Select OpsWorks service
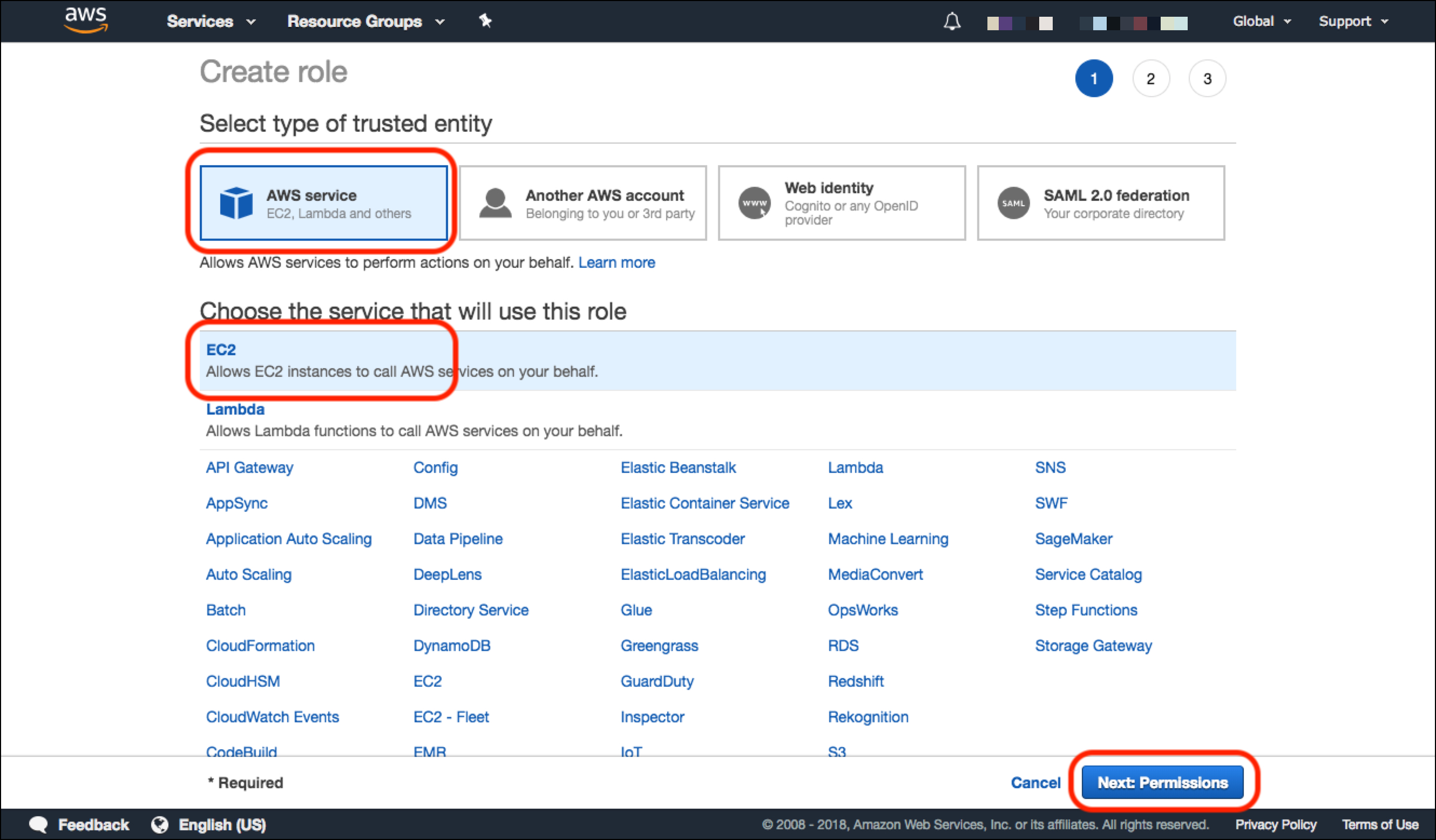The image size is (1436, 840). click(x=863, y=610)
